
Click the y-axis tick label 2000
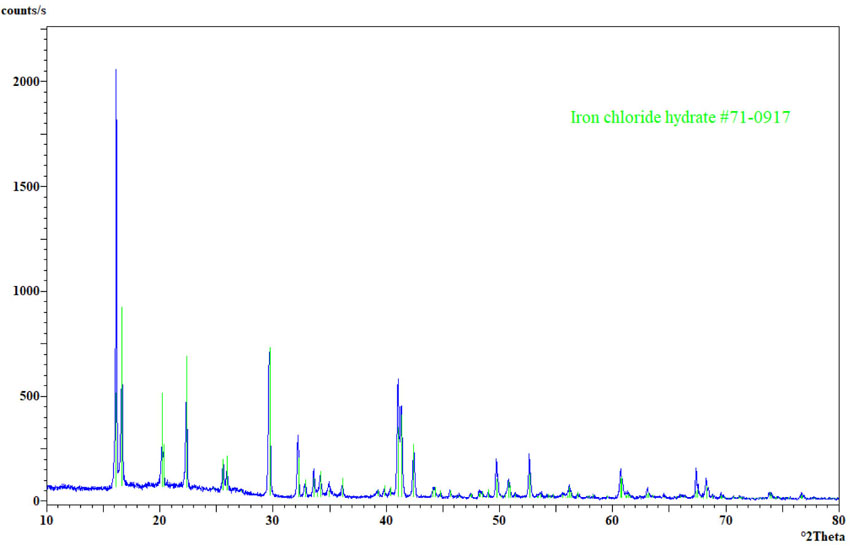click(28, 81)
